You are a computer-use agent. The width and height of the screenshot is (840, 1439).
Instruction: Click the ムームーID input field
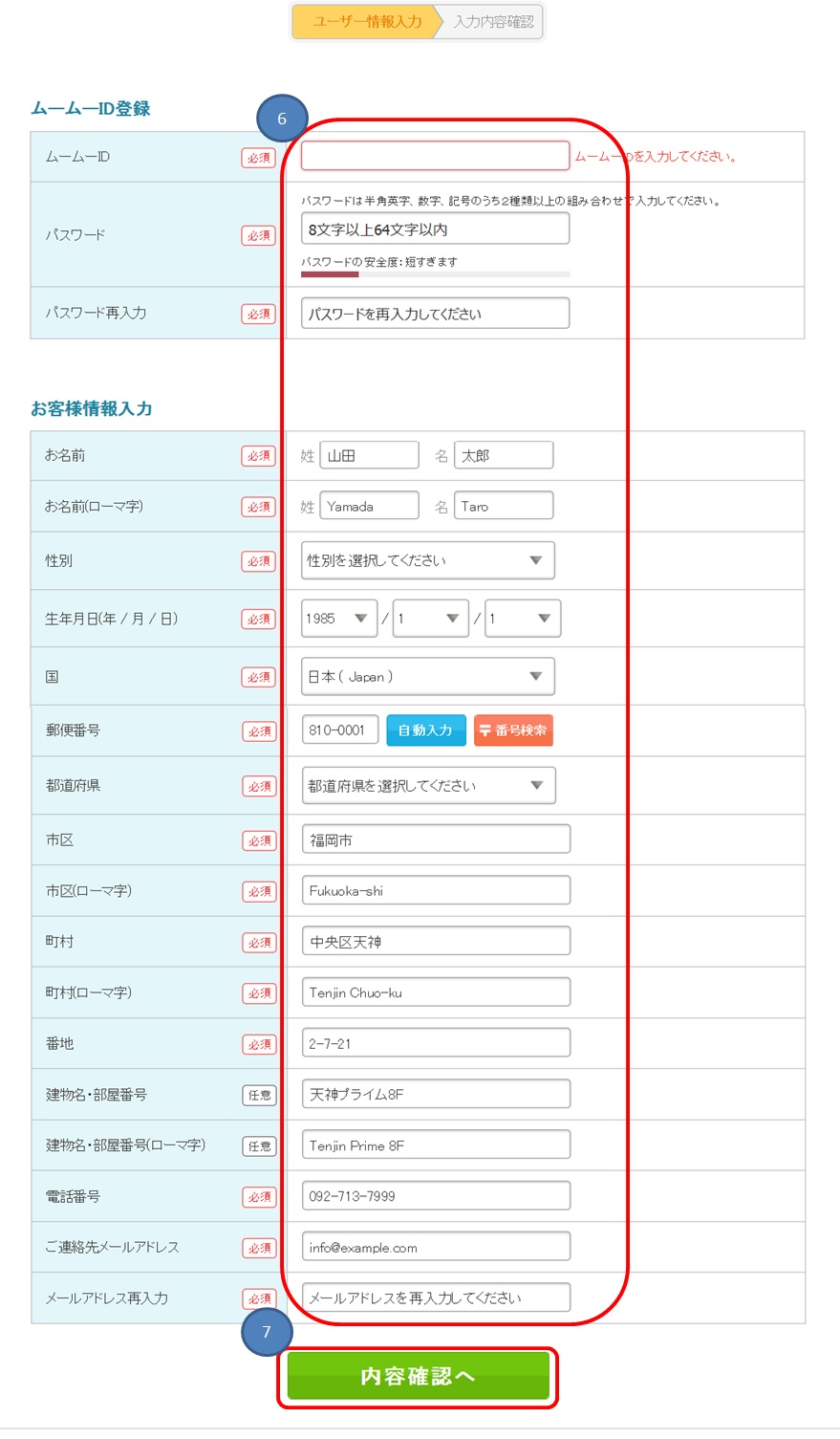pos(435,156)
